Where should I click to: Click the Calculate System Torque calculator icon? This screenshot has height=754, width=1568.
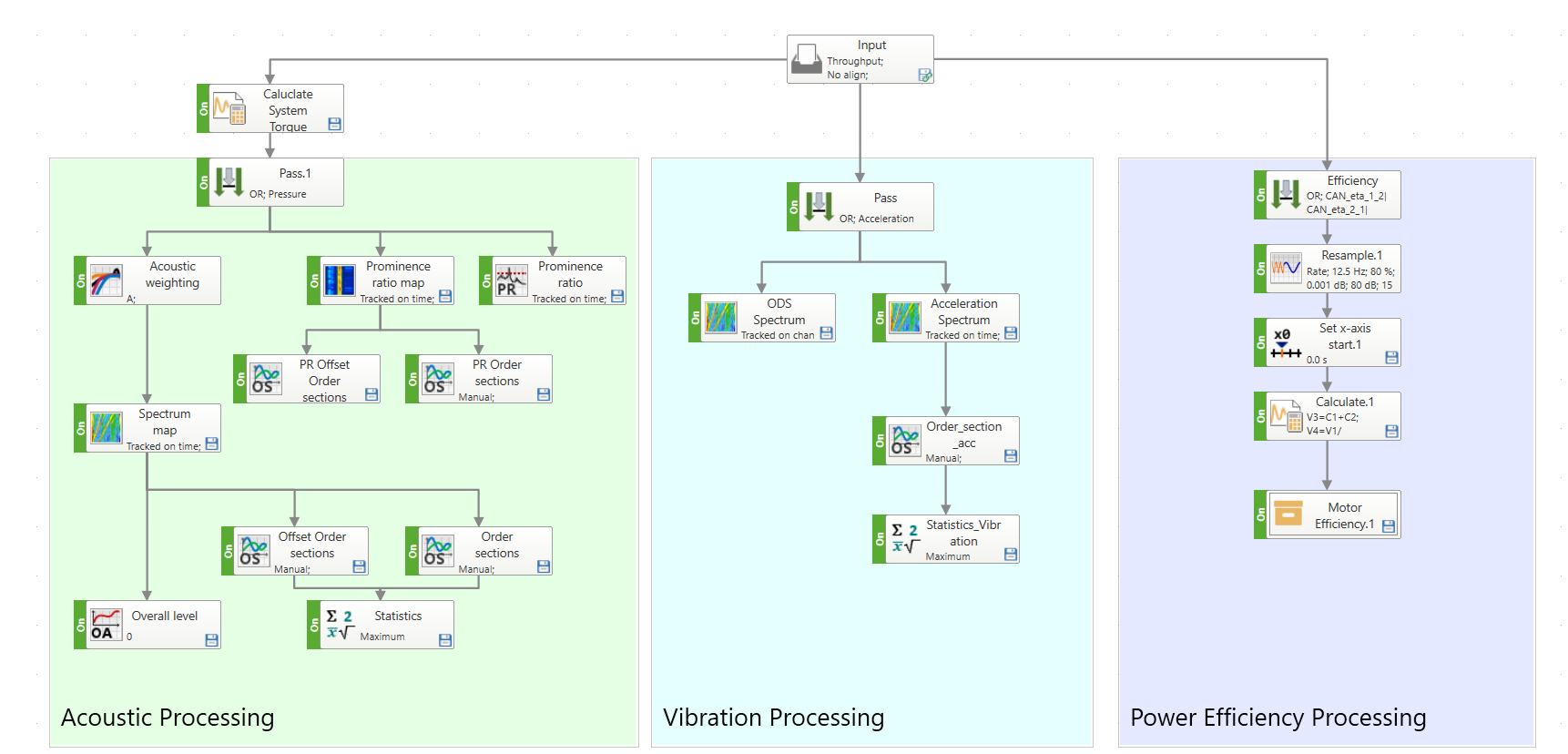(x=229, y=108)
